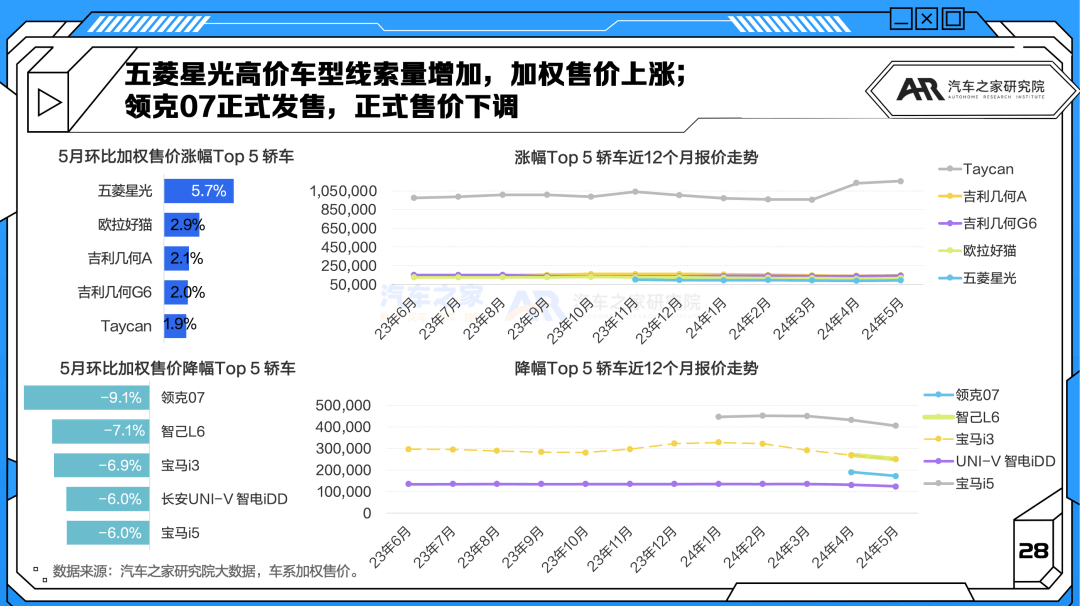Click the 欧拉好猫 legend entry
Screen dimensions: 1080x606
pyautogui.click(x=977, y=251)
